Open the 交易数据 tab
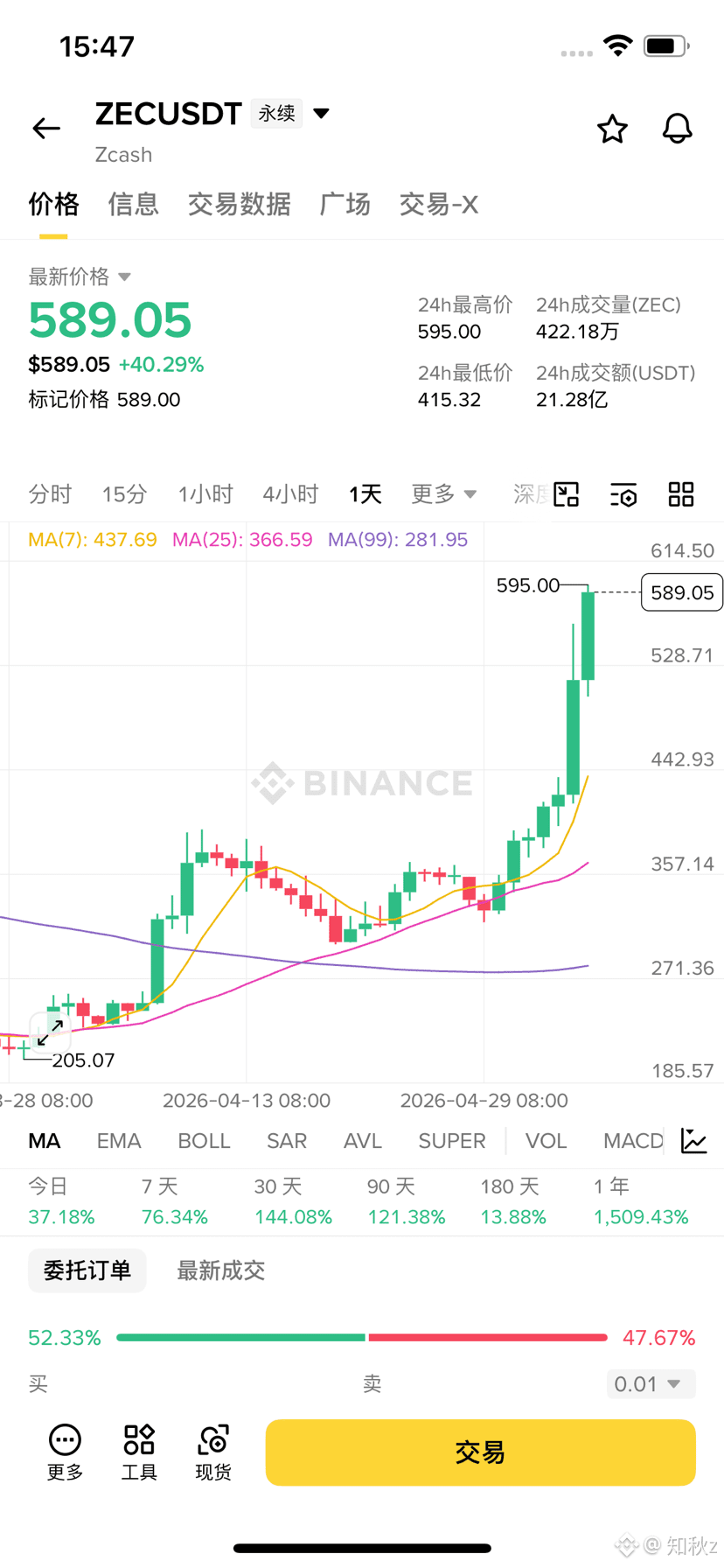 [x=239, y=204]
